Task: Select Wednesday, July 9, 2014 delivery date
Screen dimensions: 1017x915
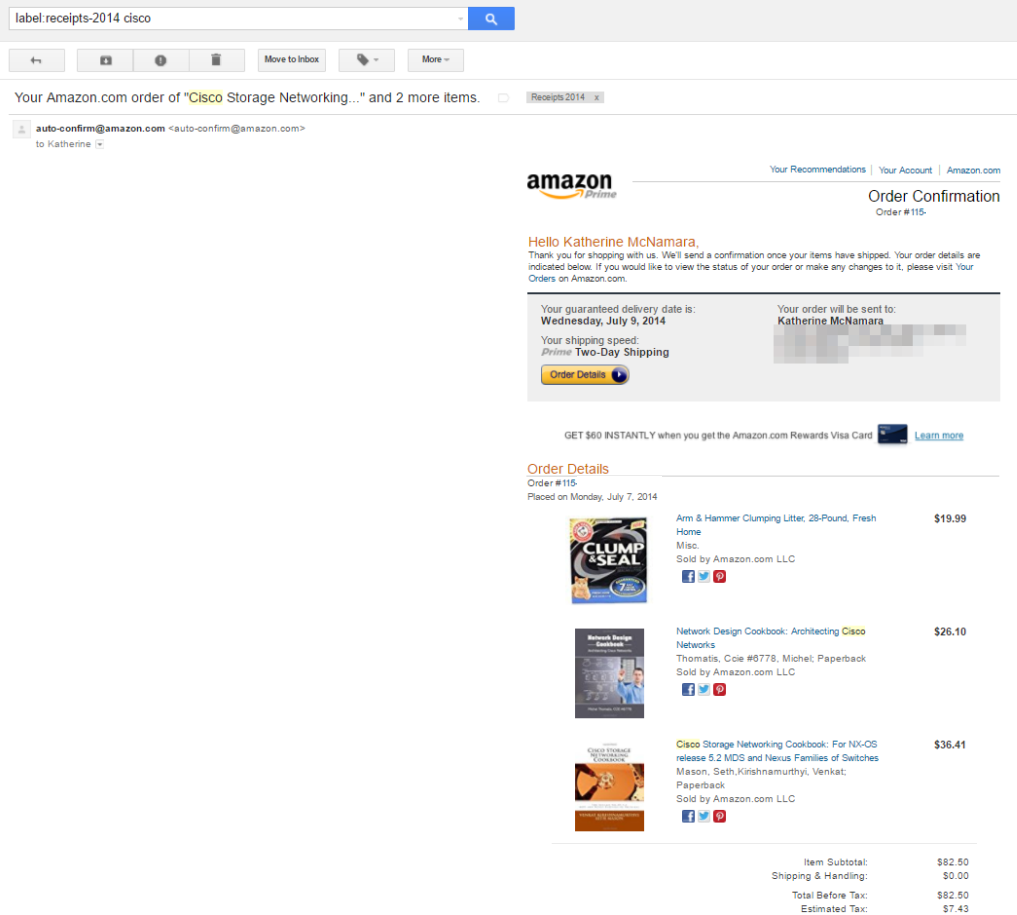Action: click(x=603, y=321)
